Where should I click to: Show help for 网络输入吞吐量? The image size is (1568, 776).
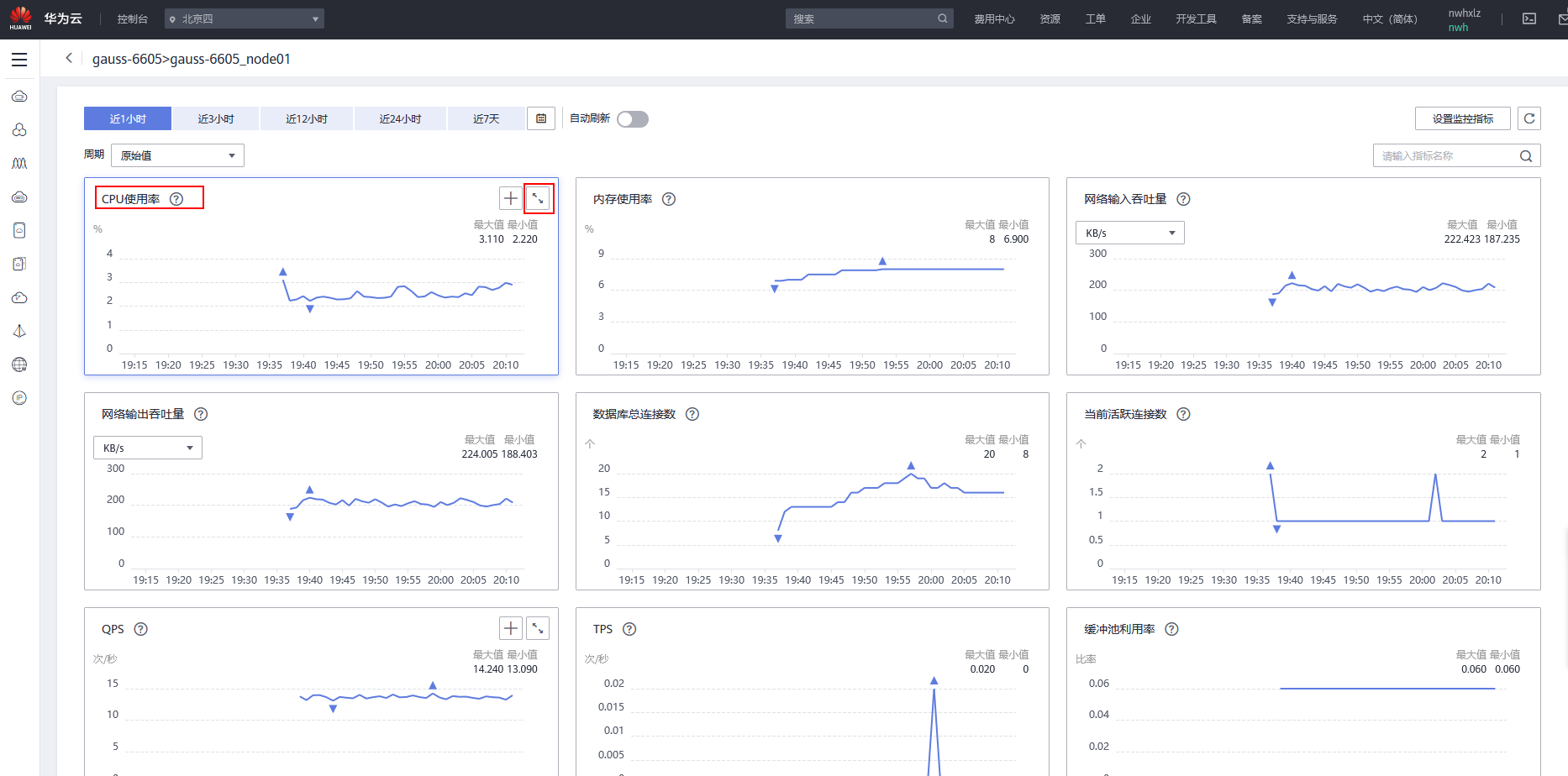(x=1183, y=199)
